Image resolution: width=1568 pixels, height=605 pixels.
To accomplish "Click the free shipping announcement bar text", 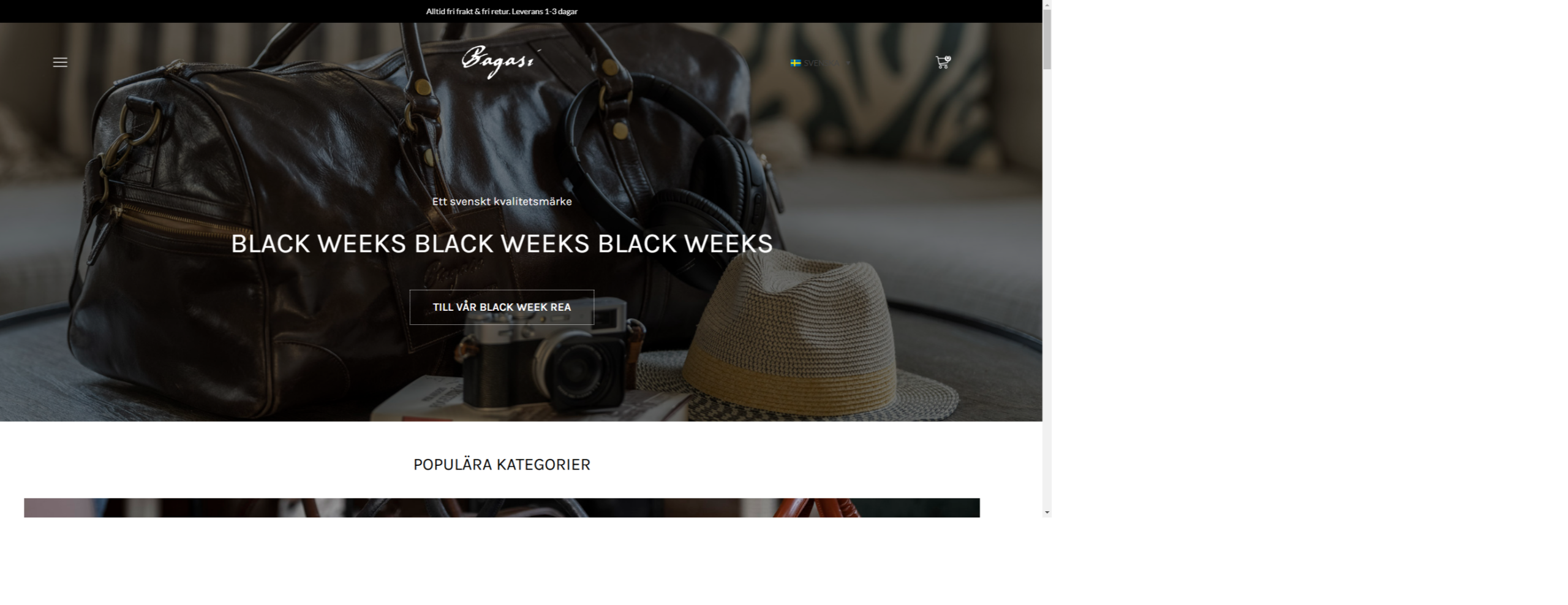I will coord(502,11).
